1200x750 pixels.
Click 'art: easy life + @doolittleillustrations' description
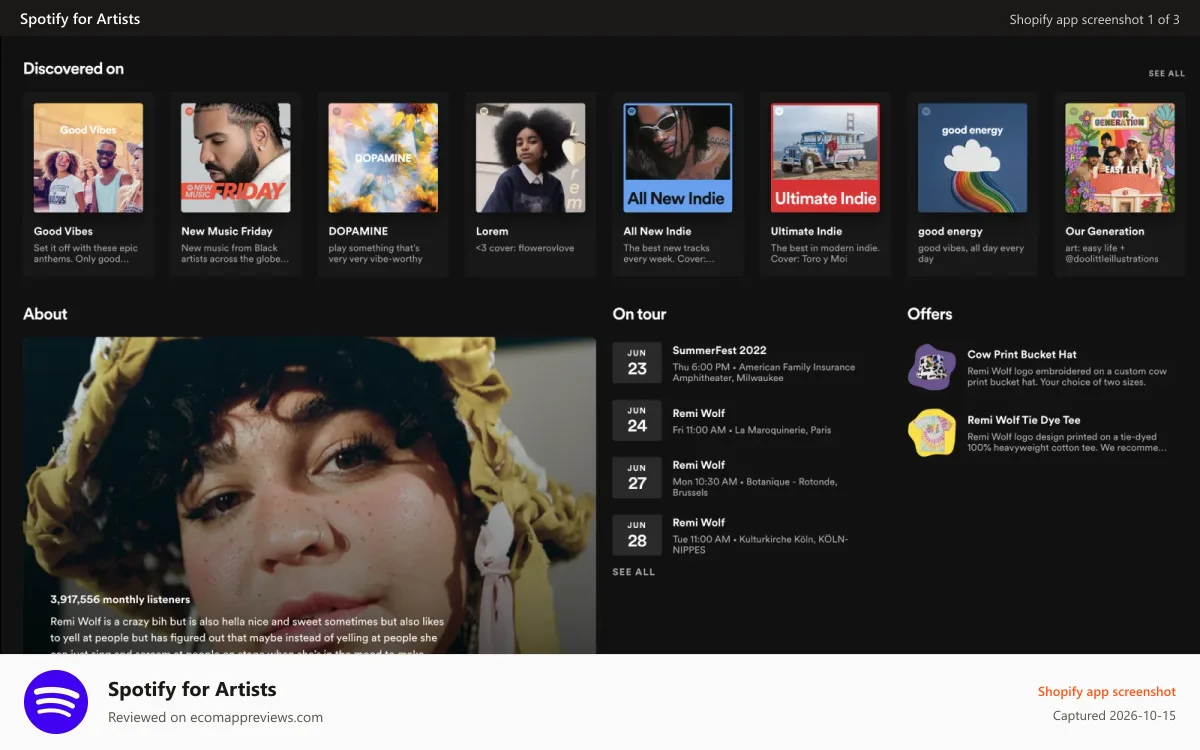point(1112,253)
